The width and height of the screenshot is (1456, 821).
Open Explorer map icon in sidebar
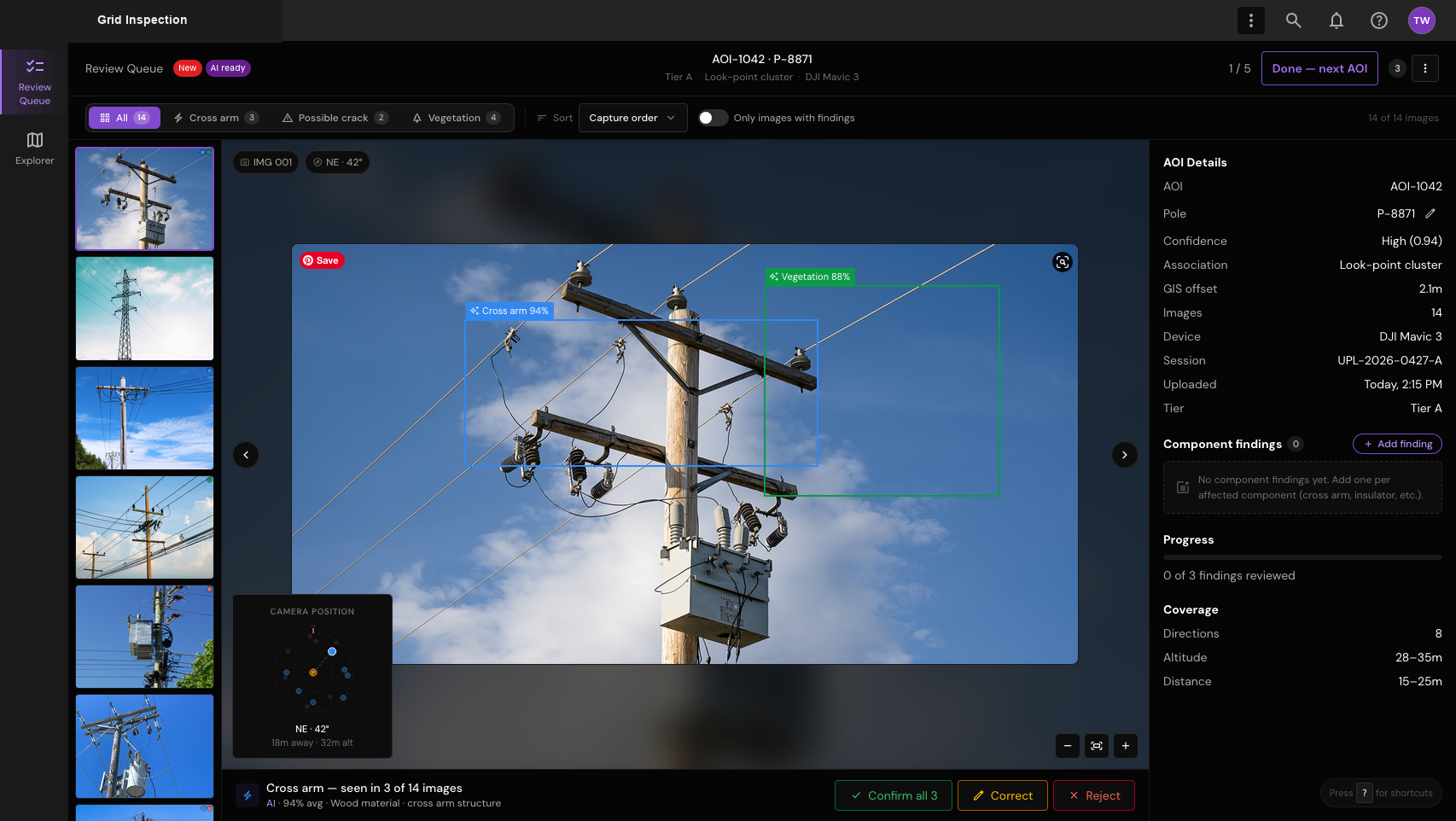click(x=34, y=148)
